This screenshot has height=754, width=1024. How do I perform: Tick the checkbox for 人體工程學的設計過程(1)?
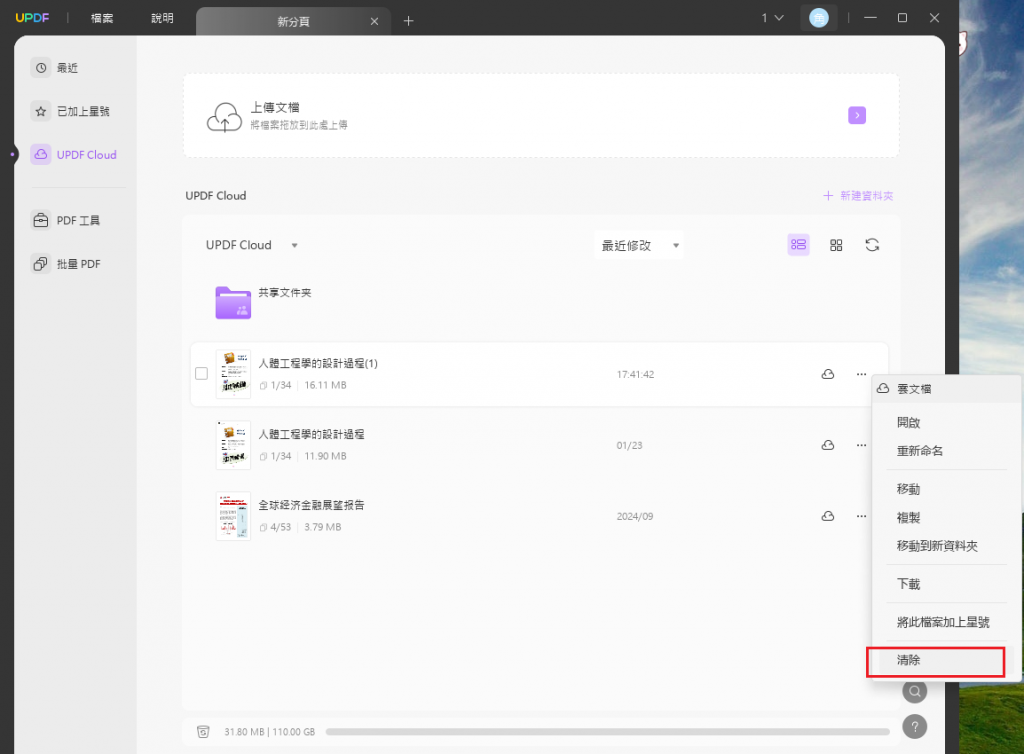pyautogui.click(x=201, y=373)
